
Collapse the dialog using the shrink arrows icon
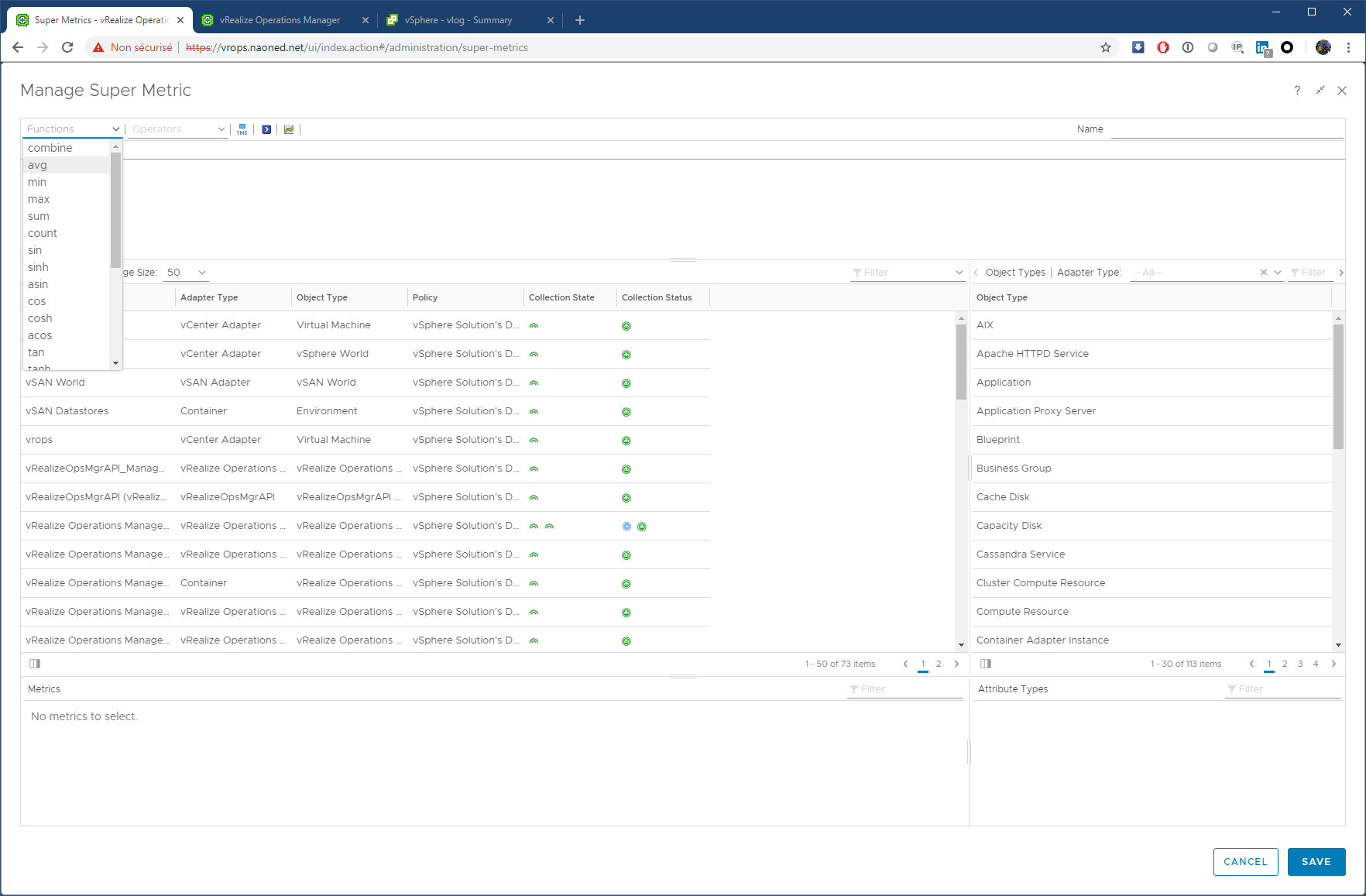(x=1320, y=91)
